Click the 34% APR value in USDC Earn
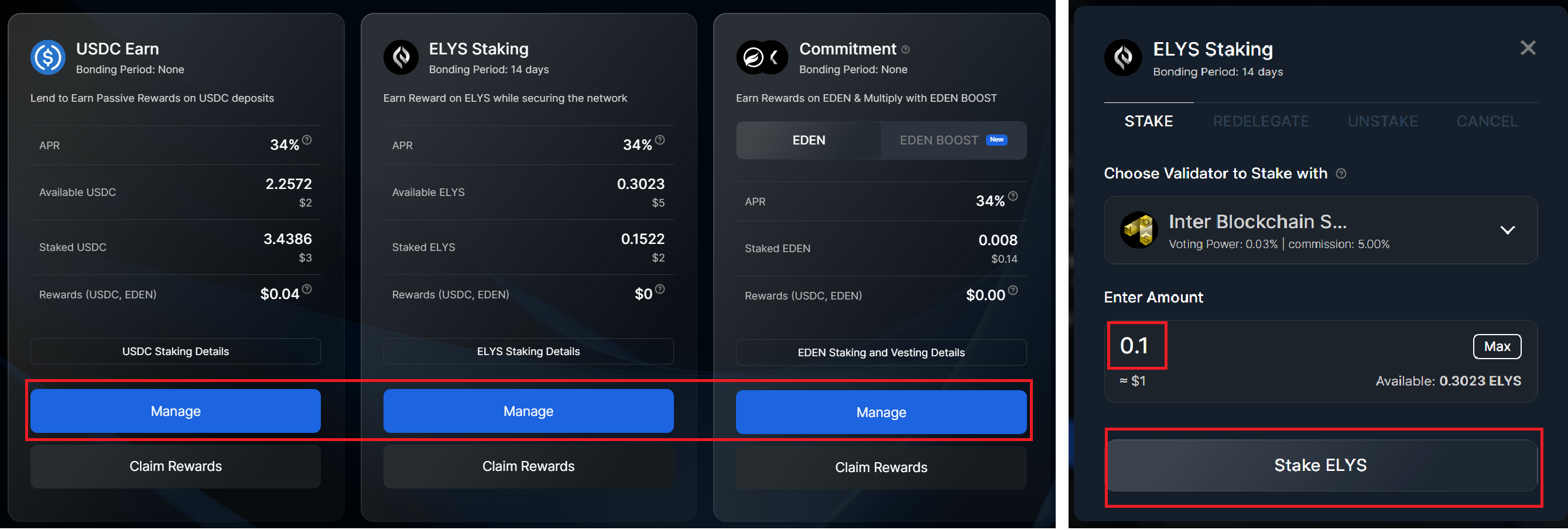Viewport: 1568px width, 530px height. (x=284, y=146)
